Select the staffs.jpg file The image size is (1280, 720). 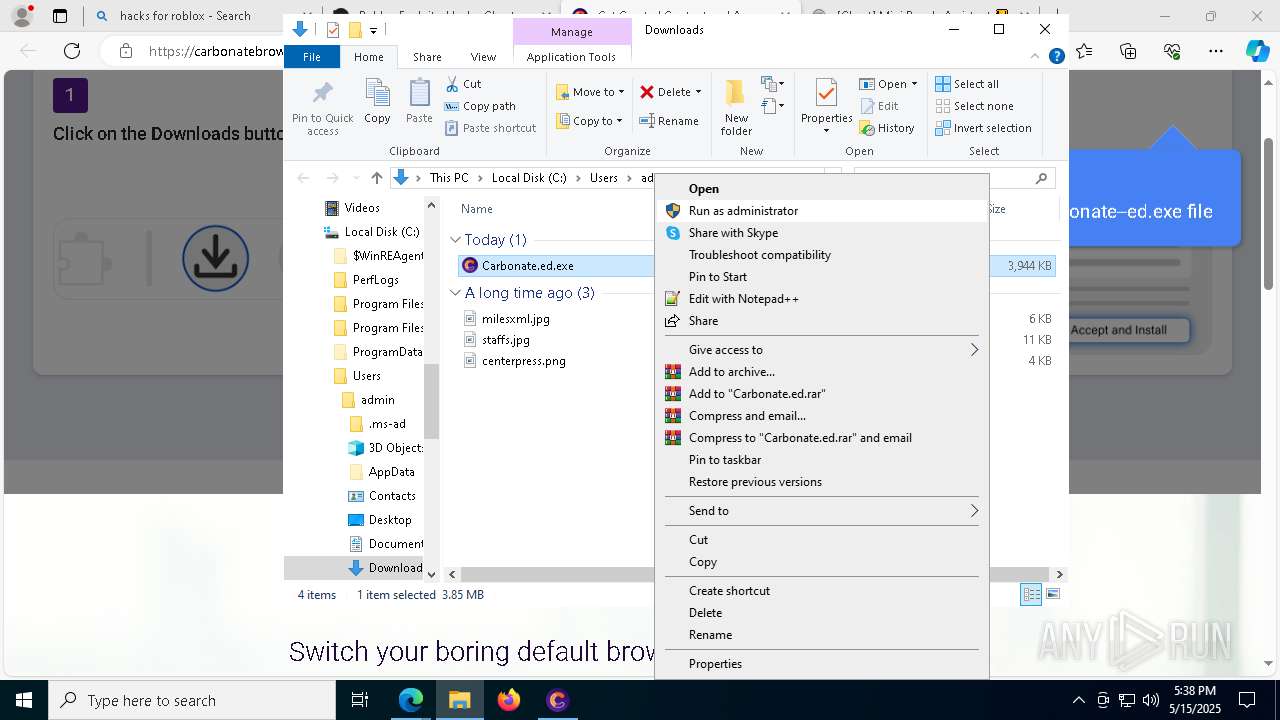[506, 340]
